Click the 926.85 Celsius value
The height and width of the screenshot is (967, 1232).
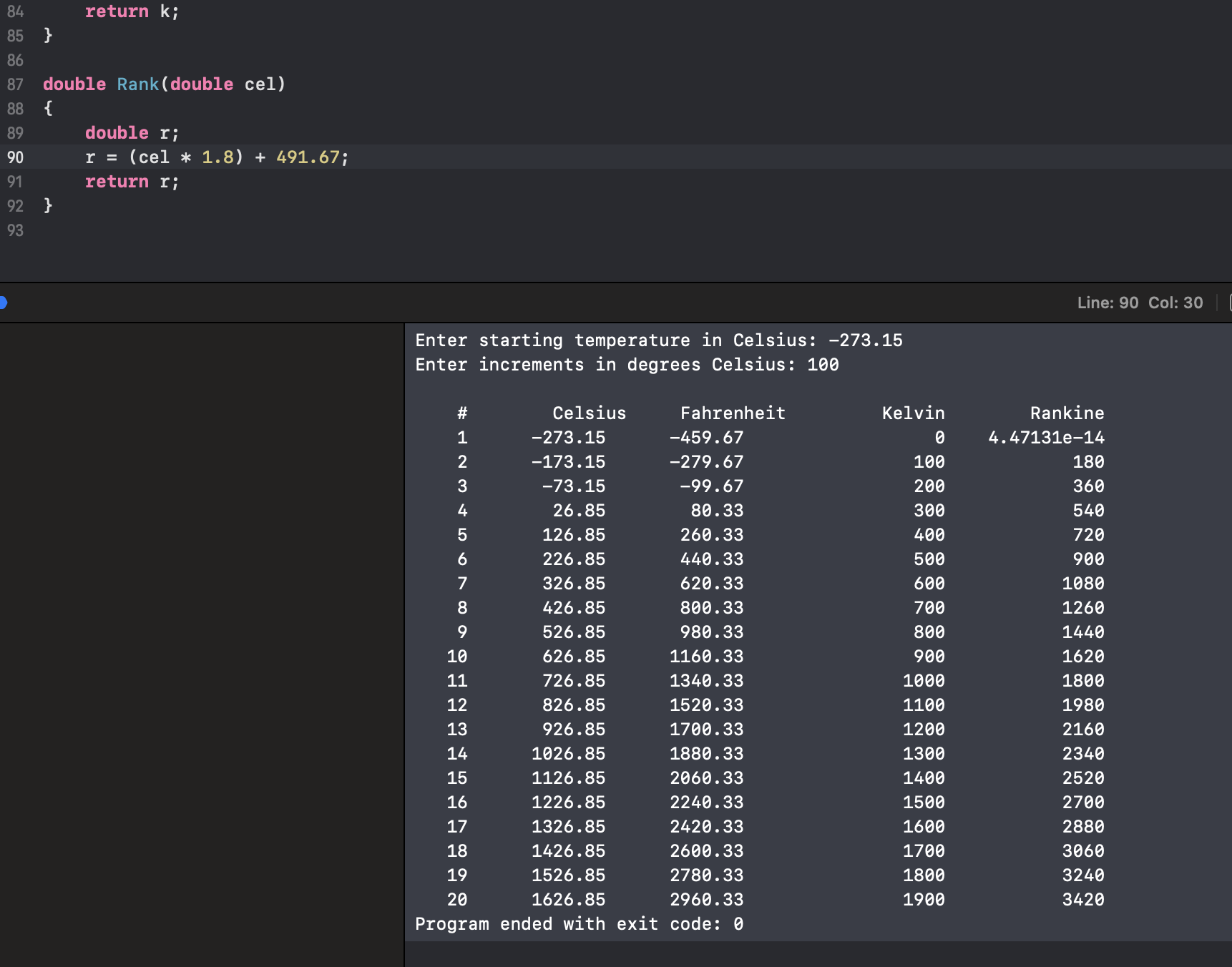(x=574, y=730)
